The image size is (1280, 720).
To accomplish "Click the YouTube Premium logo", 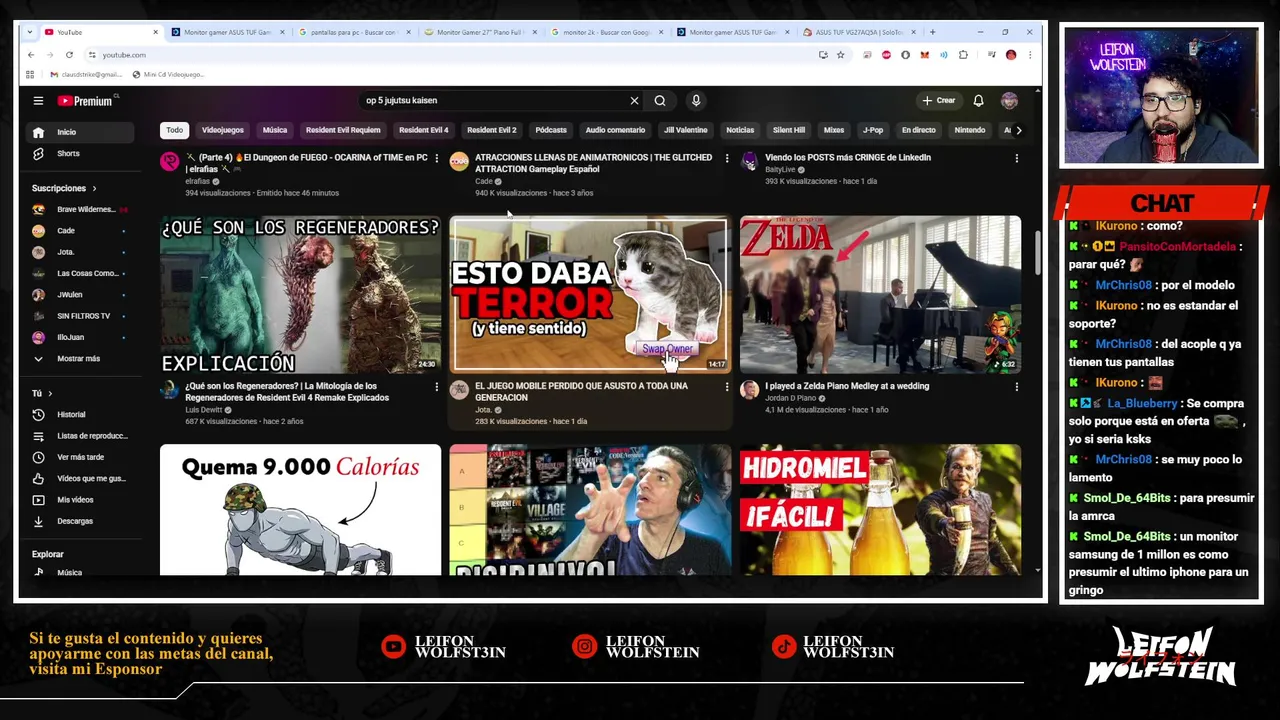I will (85, 101).
